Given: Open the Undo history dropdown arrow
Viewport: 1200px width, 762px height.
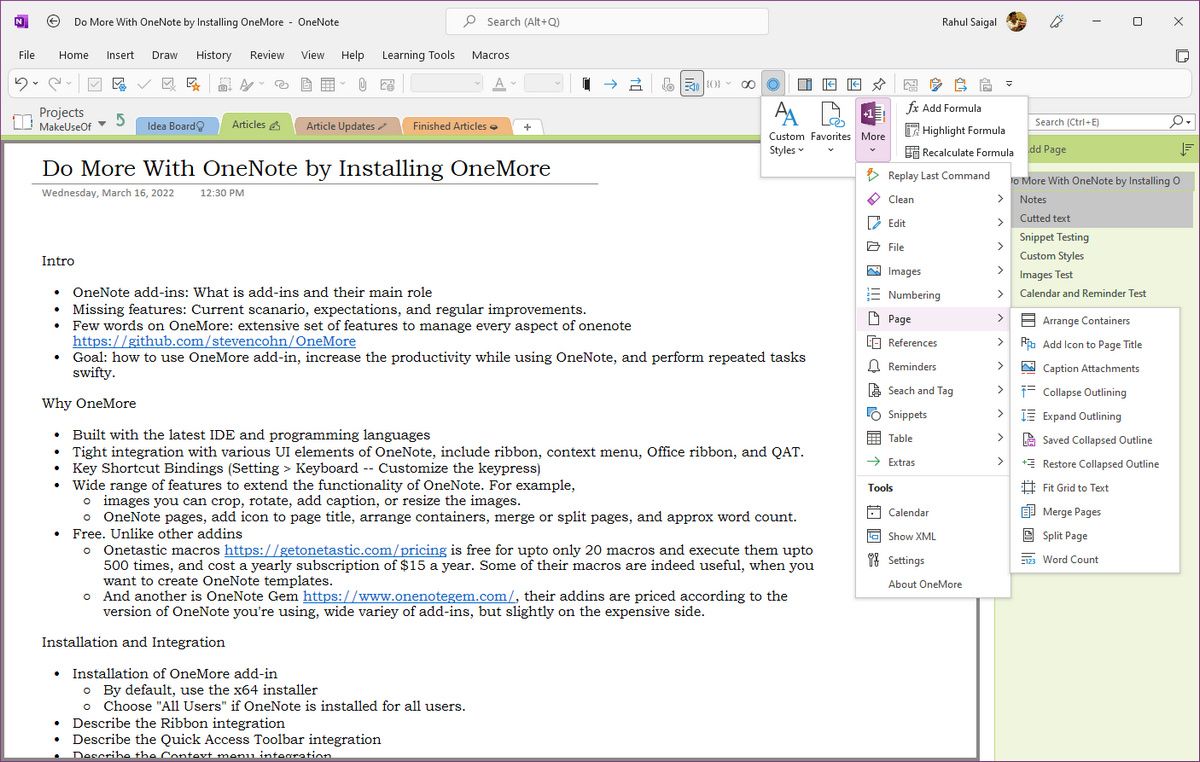Looking at the screenshot, I should pos(36,84).
